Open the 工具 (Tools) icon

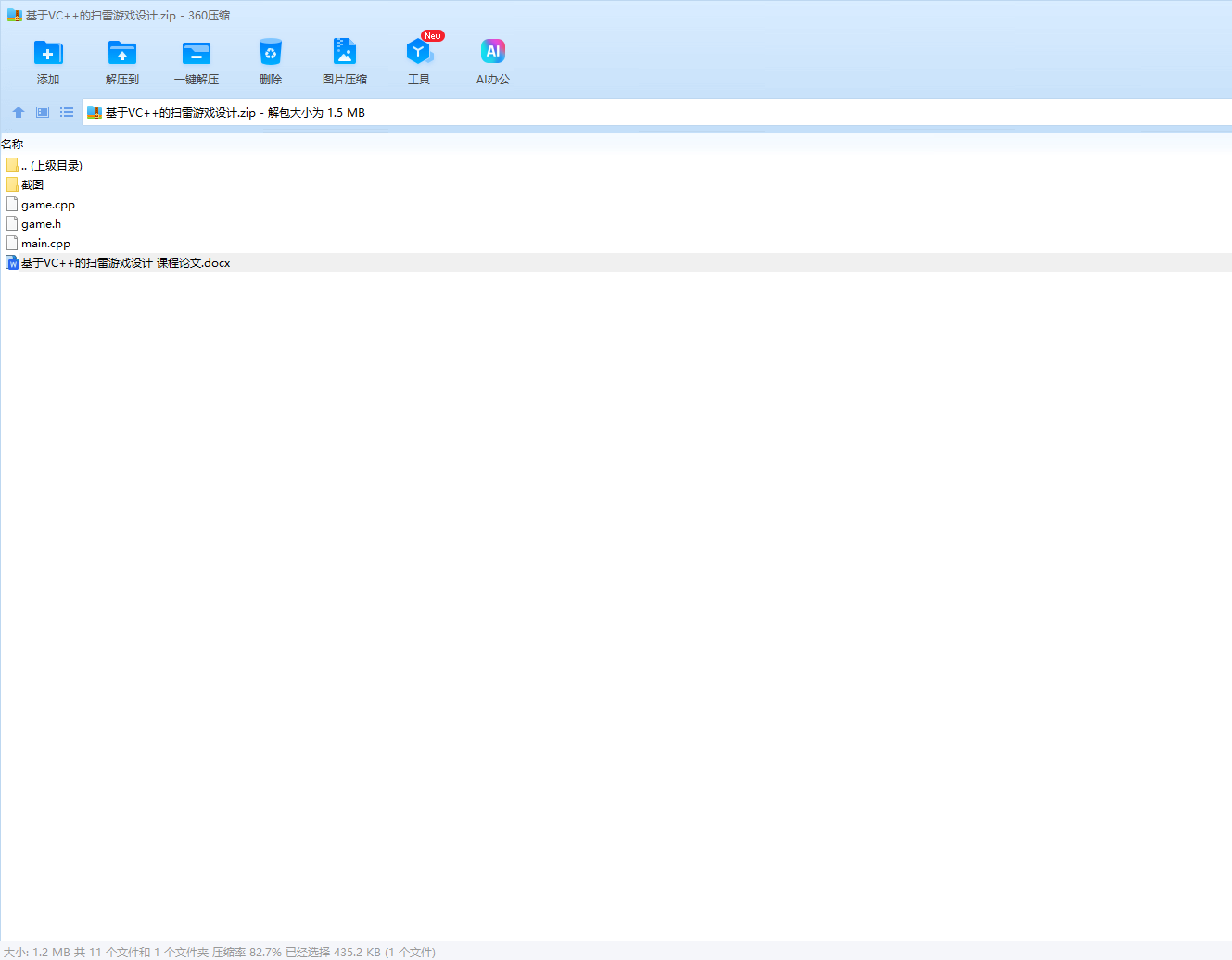(419, 52)
